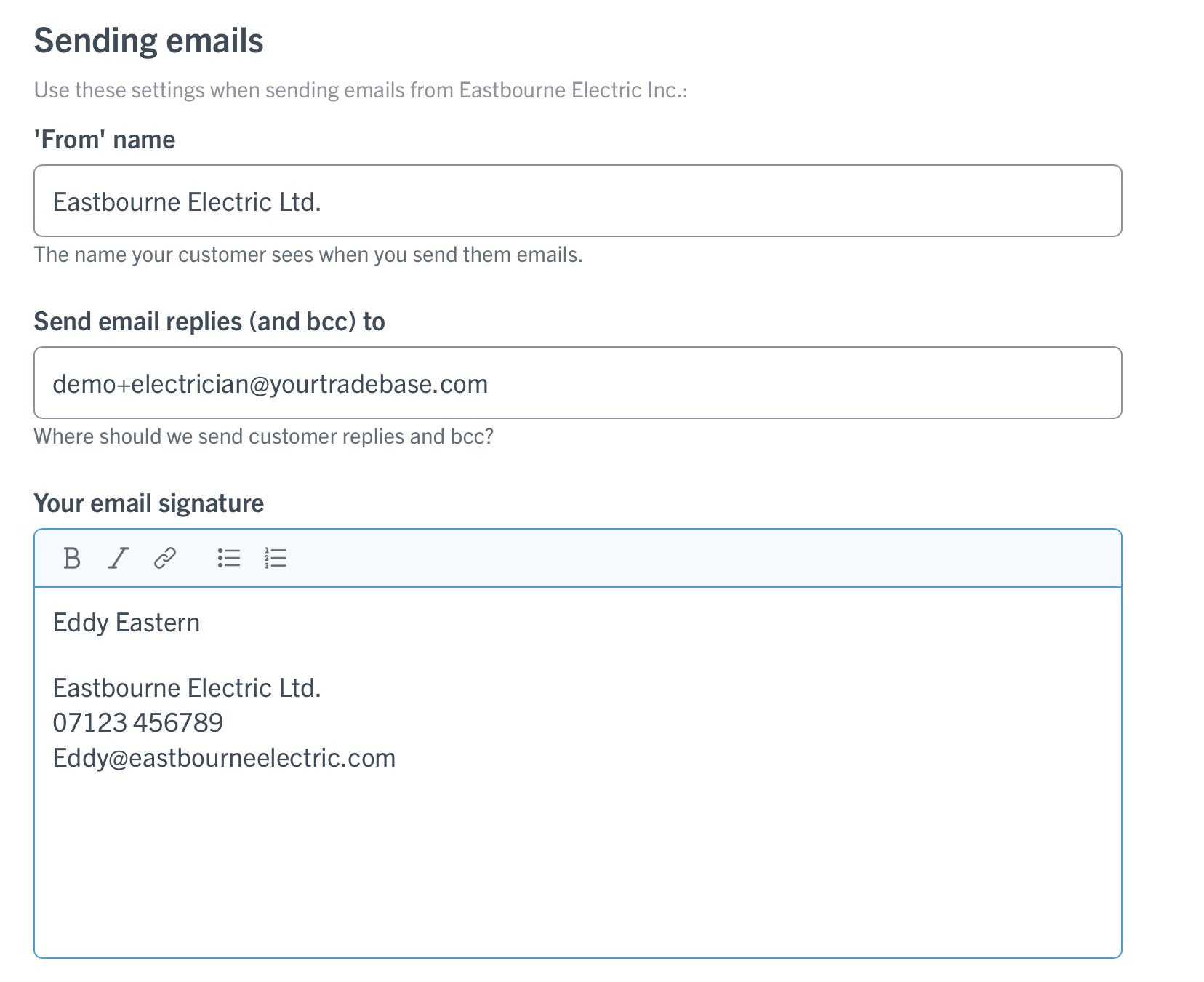Image resolution: width=1204 pixels, height=982 pixels.
Task: Click the 'Your email signature' label
Action: coord(149,503)
